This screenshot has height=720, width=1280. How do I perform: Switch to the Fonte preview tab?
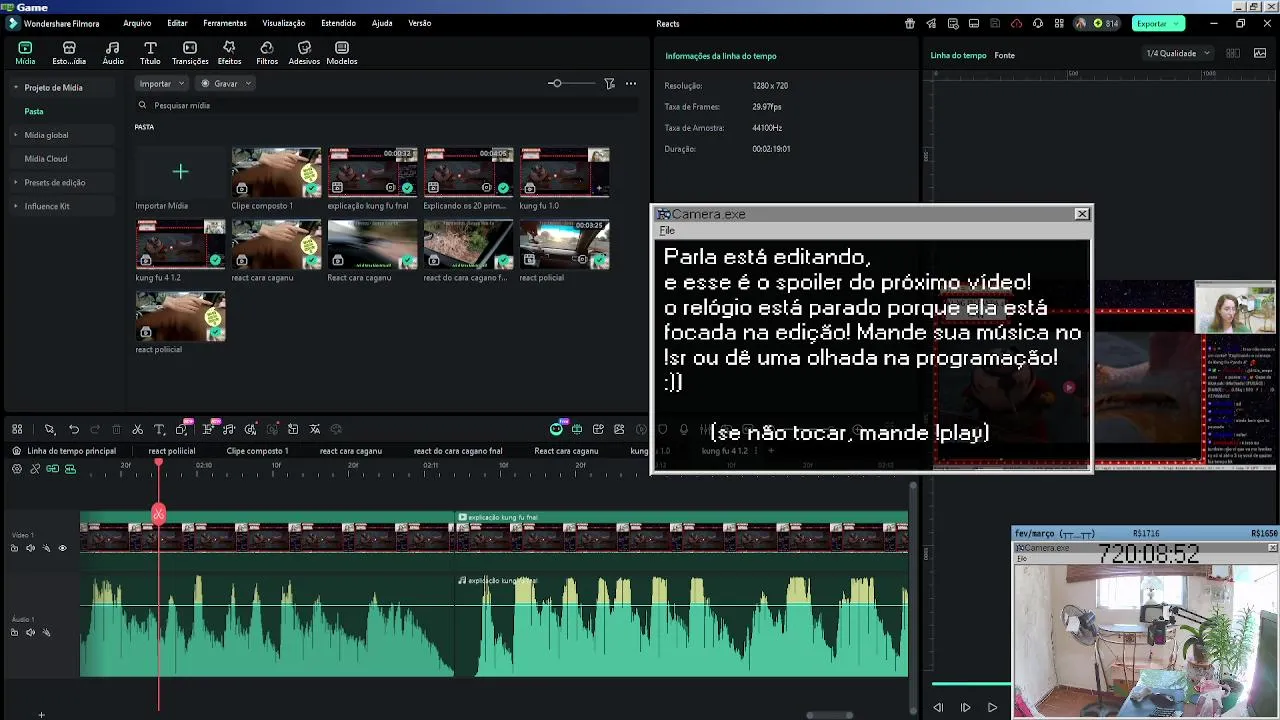coord(1004,55)
